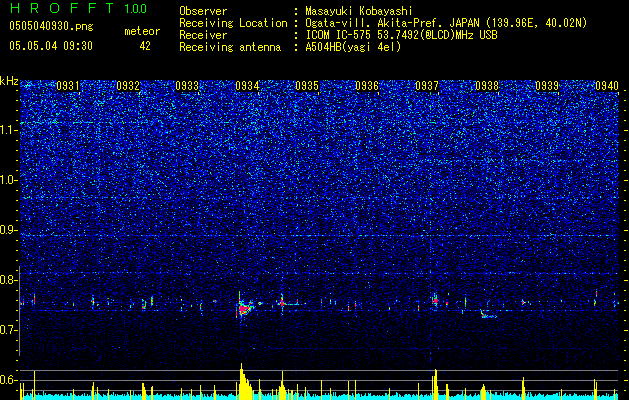Image resolution: width=629 pixels, height=400 pixels.
Task: Click the Receiving Location field label
Action: pos(233,23)
